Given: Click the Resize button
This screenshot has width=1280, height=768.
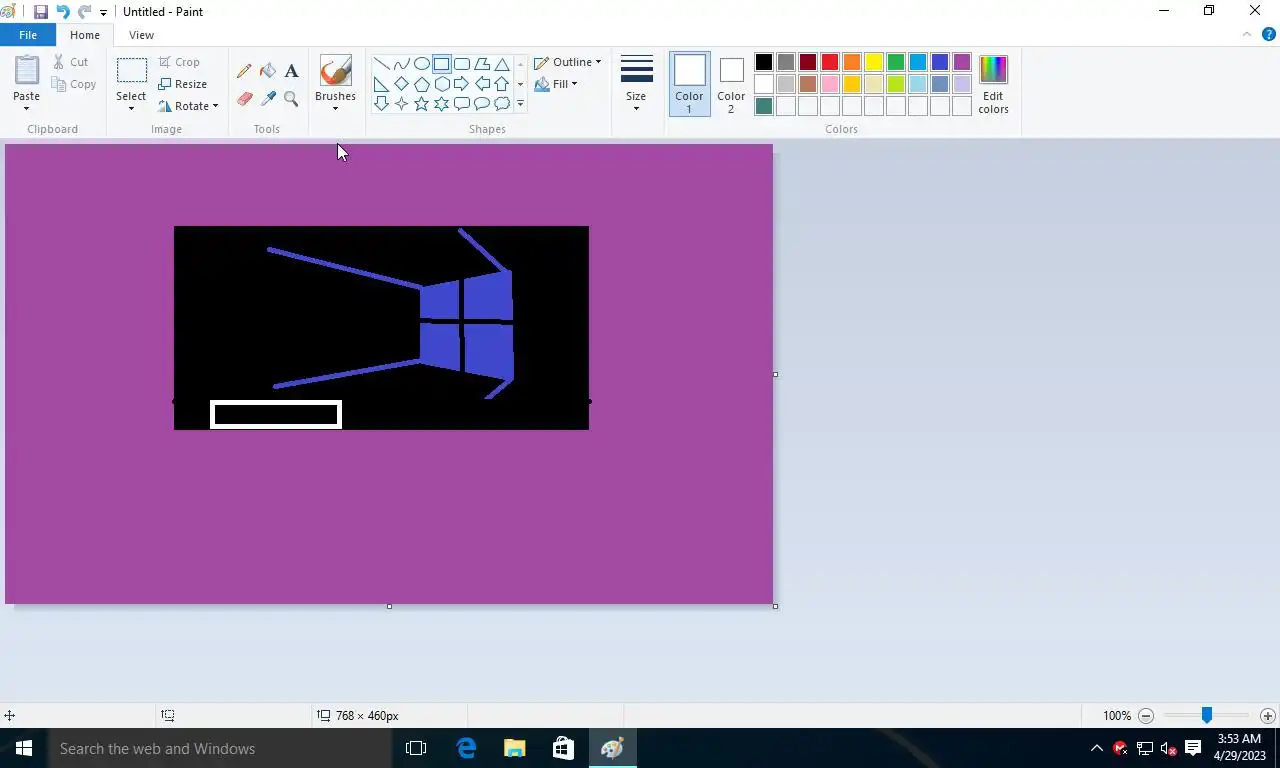Looking at the screenshot, I should 183,84.
